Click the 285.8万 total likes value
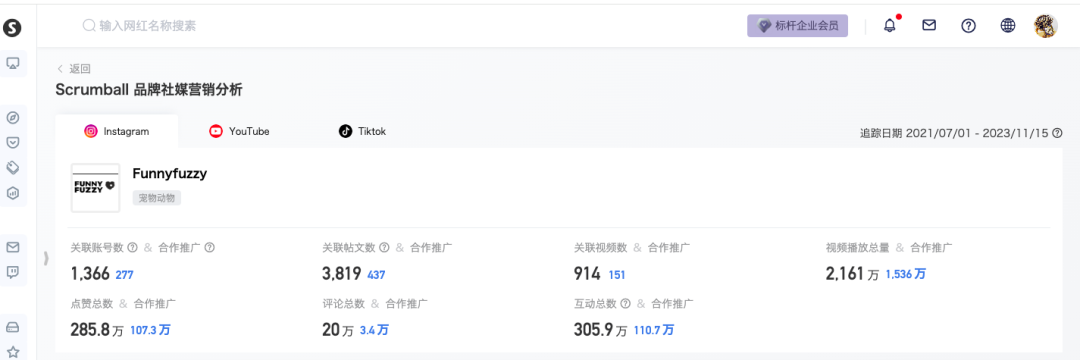Image resolution: width=1080 pixels, height=360 pixels. 97,330
